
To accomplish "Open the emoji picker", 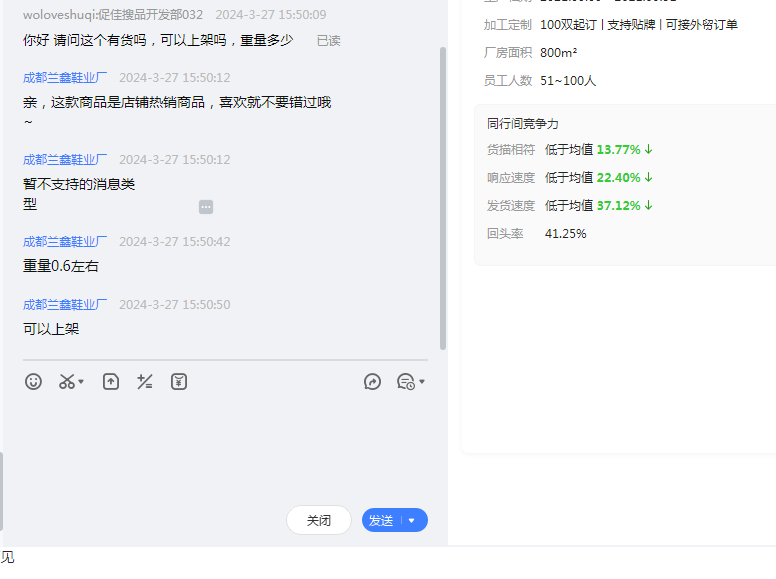I will click(x=33, y=382).
